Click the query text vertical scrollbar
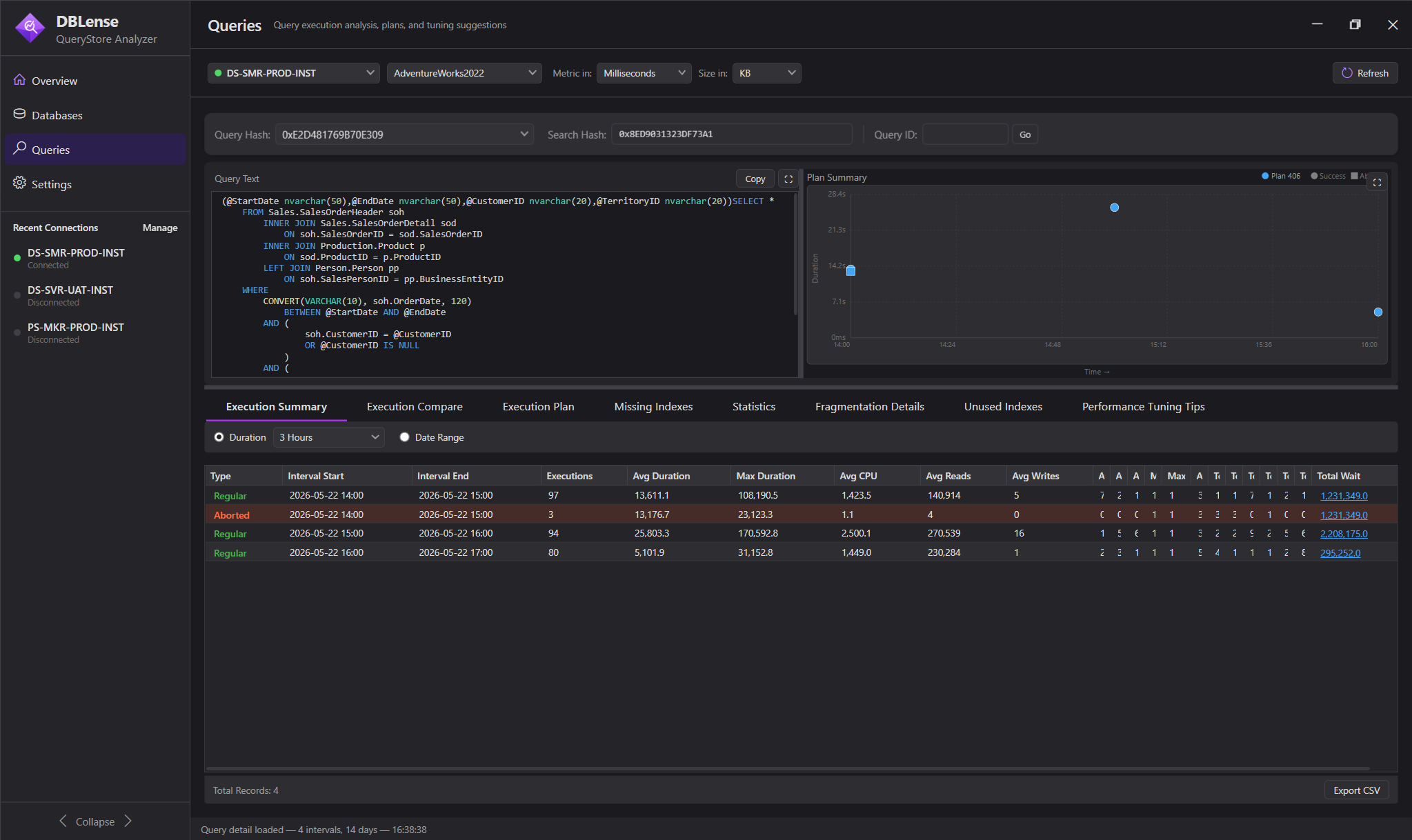 795,255
